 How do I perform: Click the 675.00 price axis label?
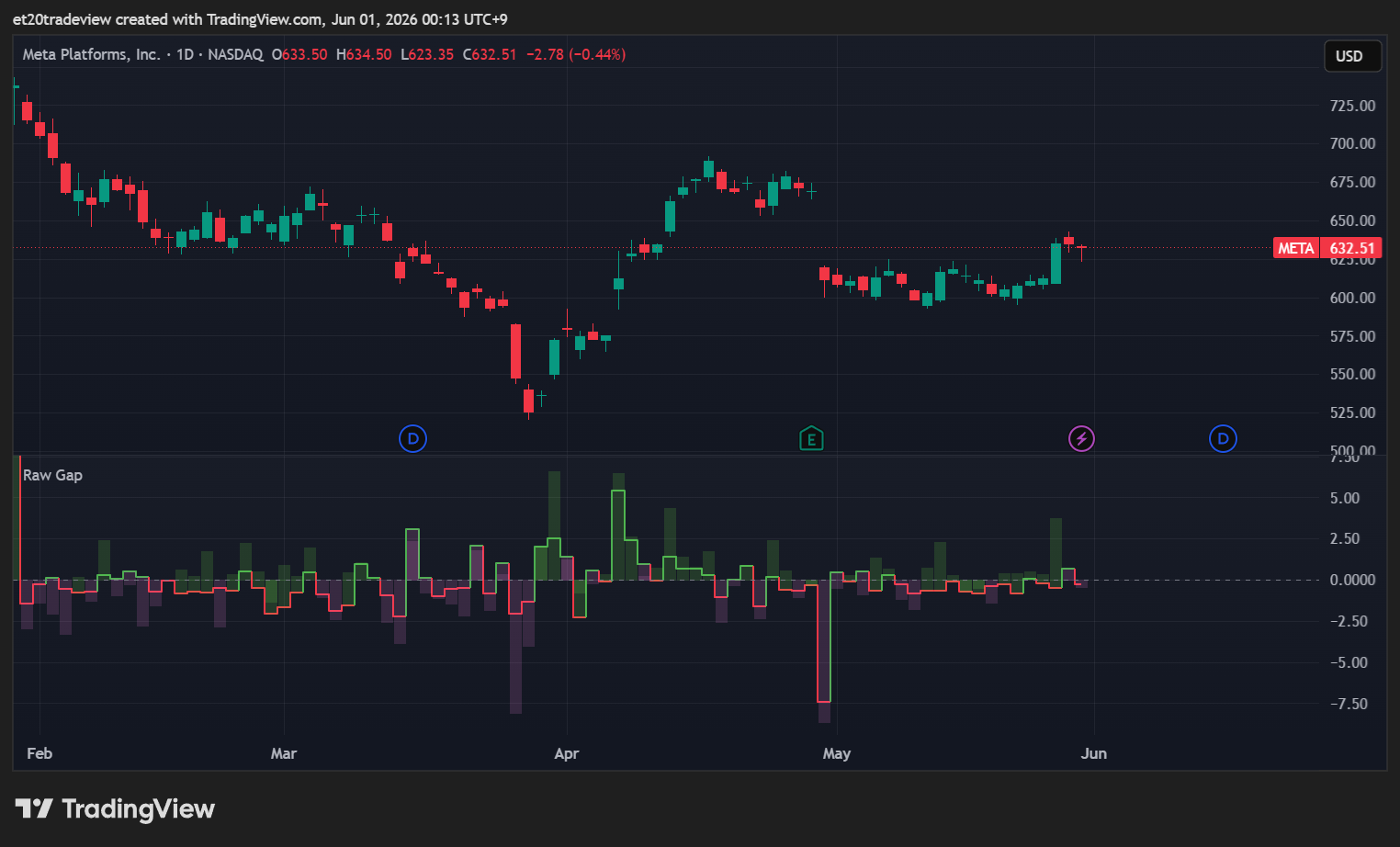pos(1352,182)
